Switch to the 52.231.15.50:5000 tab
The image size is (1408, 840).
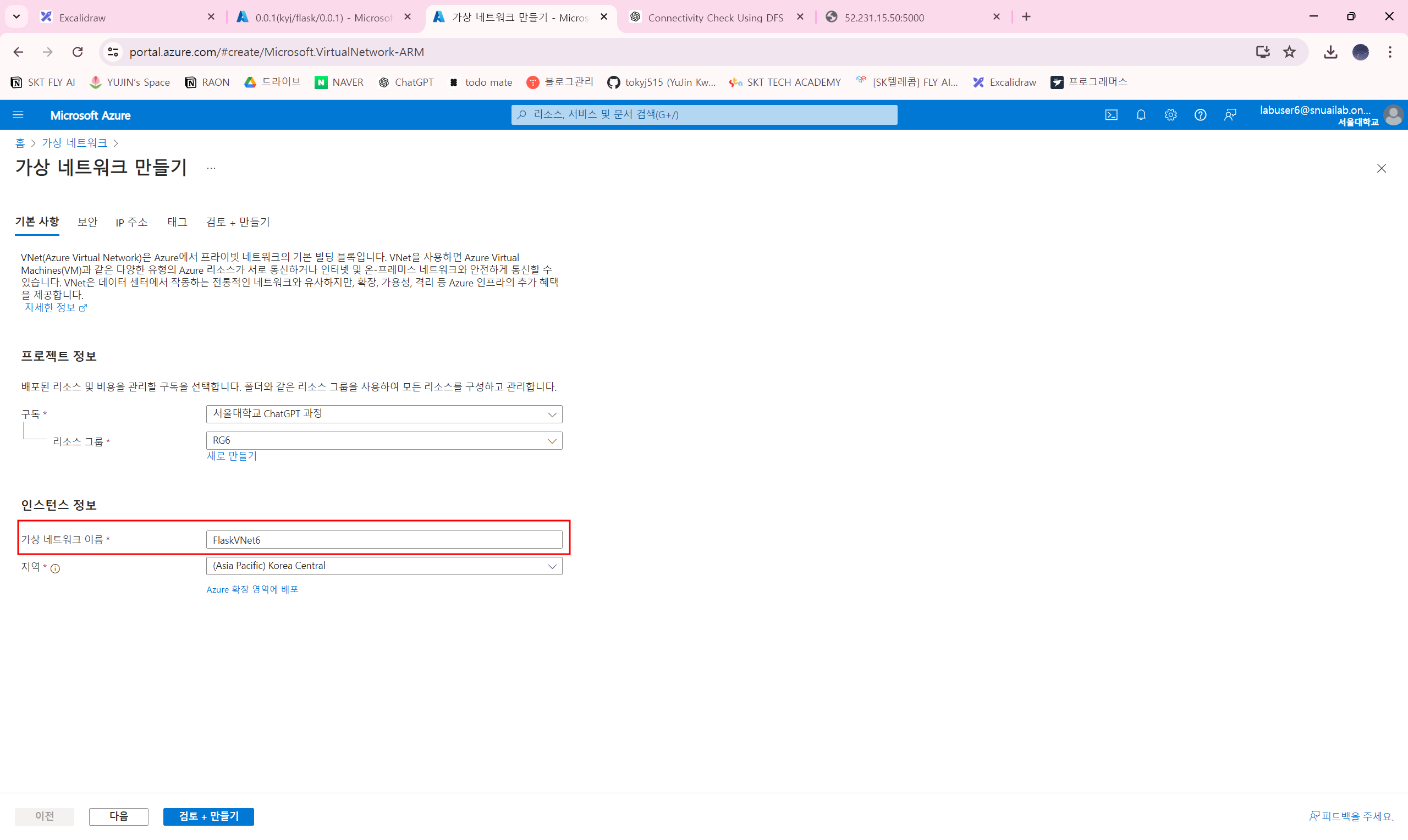click(912, 17)
